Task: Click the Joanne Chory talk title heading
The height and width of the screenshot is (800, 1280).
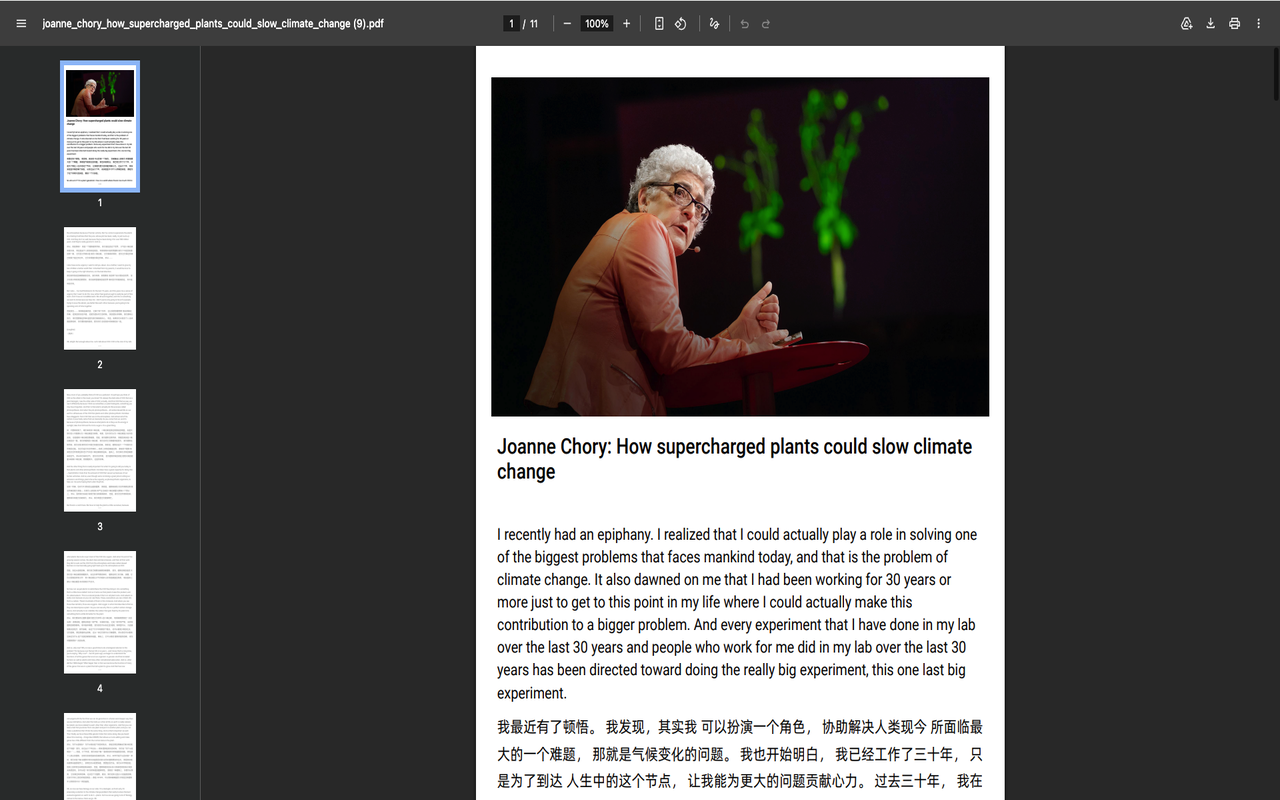Action: point(734,459)
